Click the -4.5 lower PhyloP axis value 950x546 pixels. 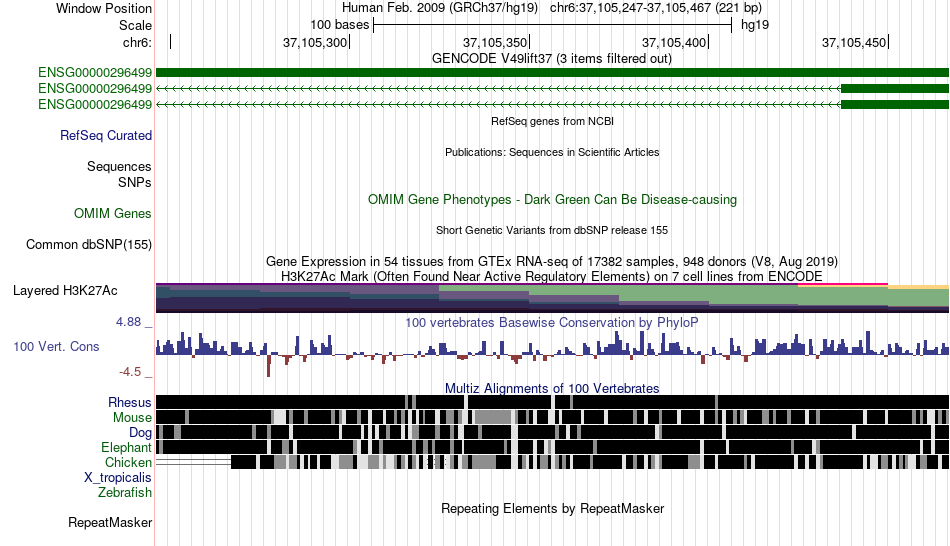[x=130, y=371]
